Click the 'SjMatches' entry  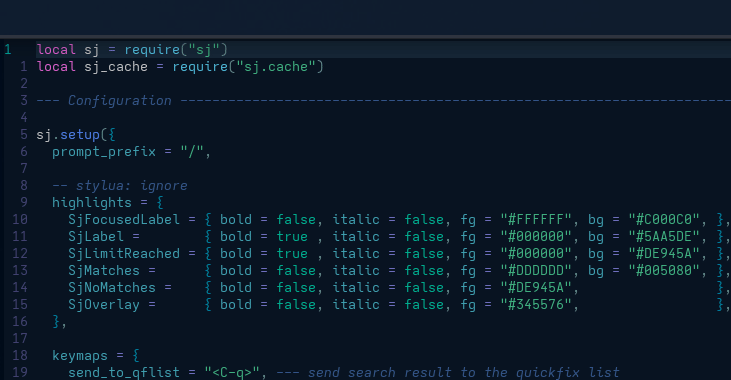click(x=103, y=270)
